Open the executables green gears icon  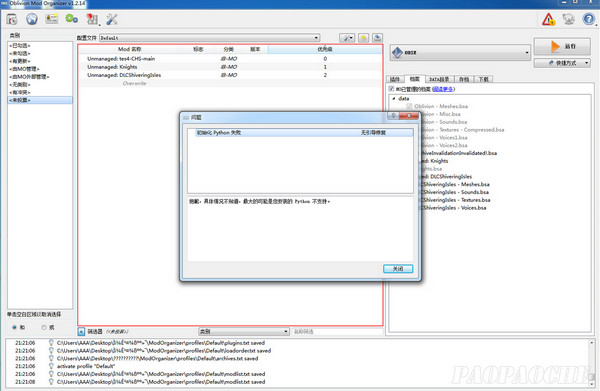coord(72,18)
